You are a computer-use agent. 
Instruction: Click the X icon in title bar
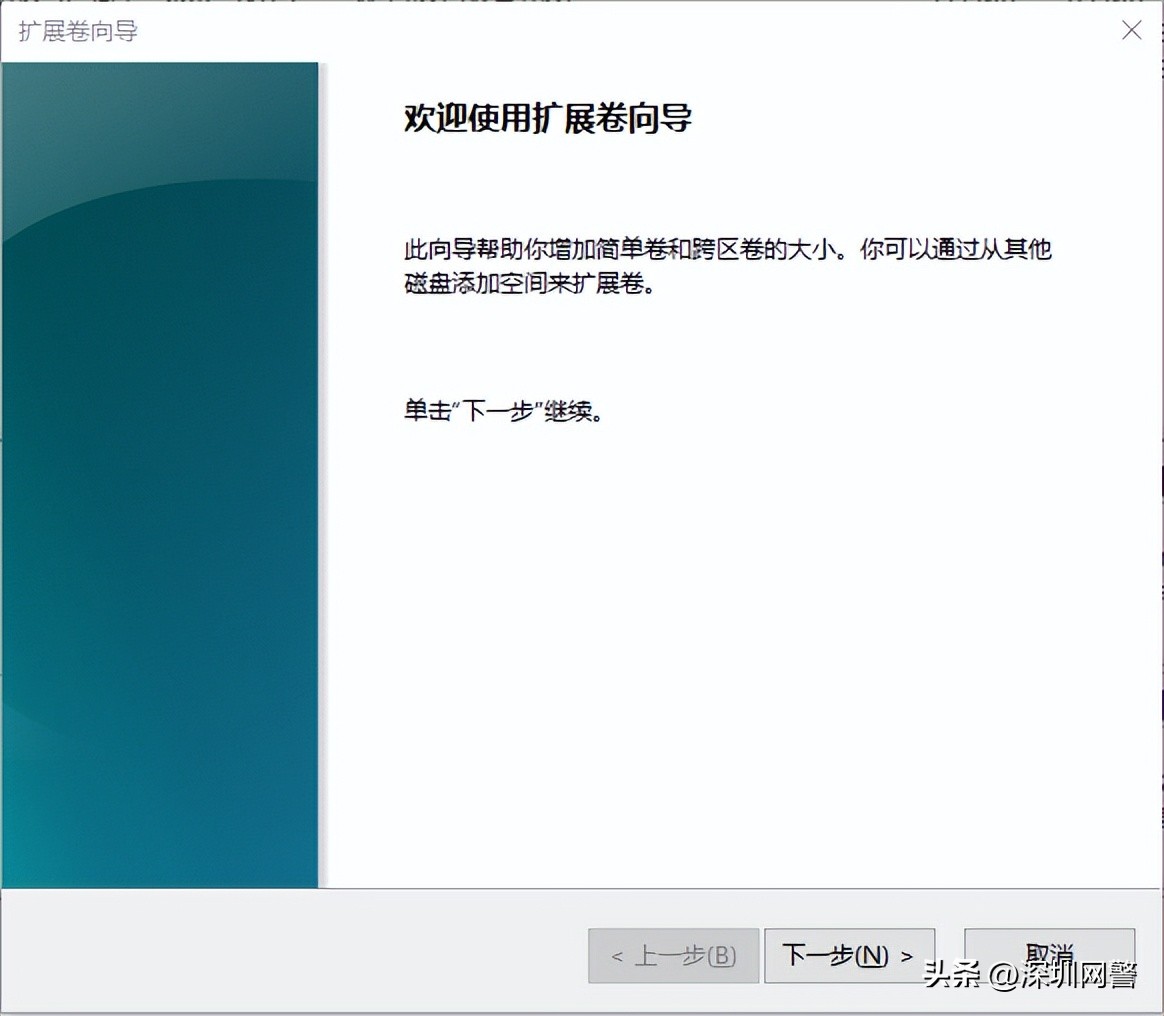pos(1131,30)
